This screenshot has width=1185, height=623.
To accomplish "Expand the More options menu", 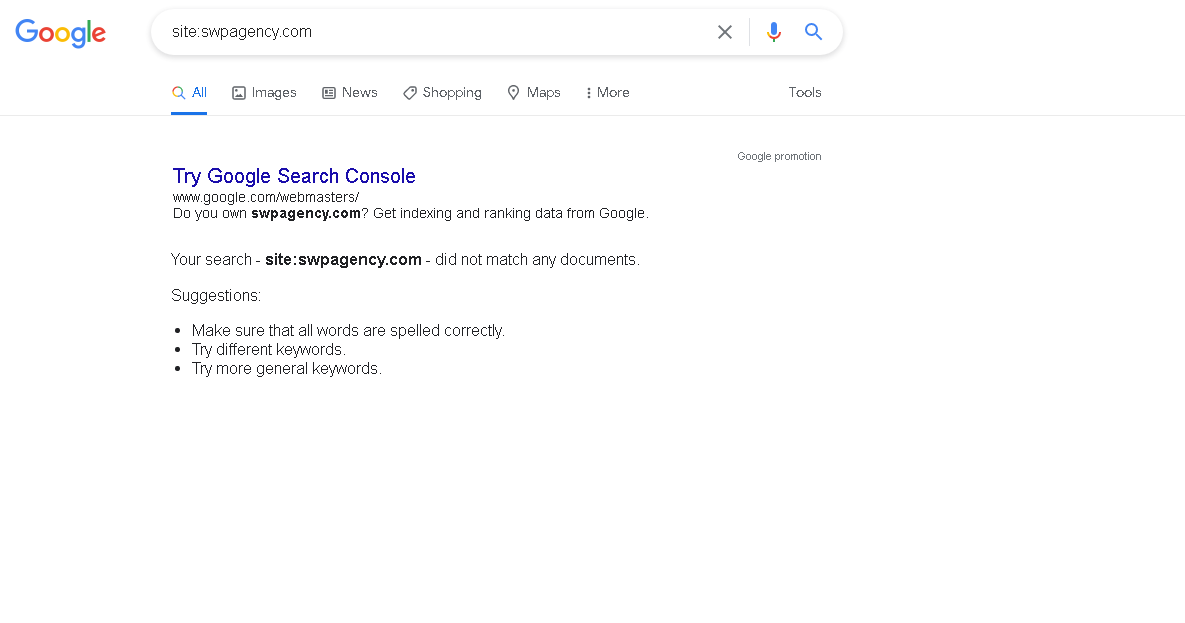I will 608,92.
